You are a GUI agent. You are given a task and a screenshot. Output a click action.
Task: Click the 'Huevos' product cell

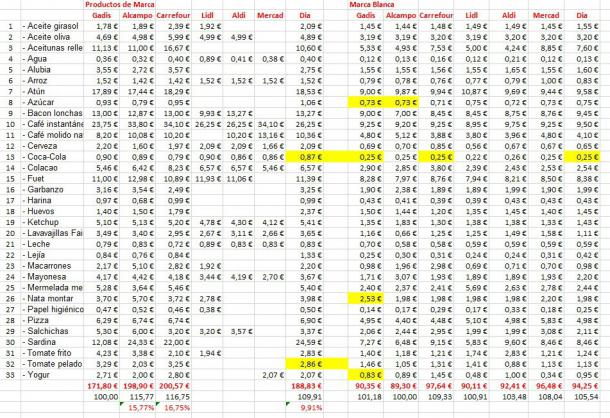point(52,211)
